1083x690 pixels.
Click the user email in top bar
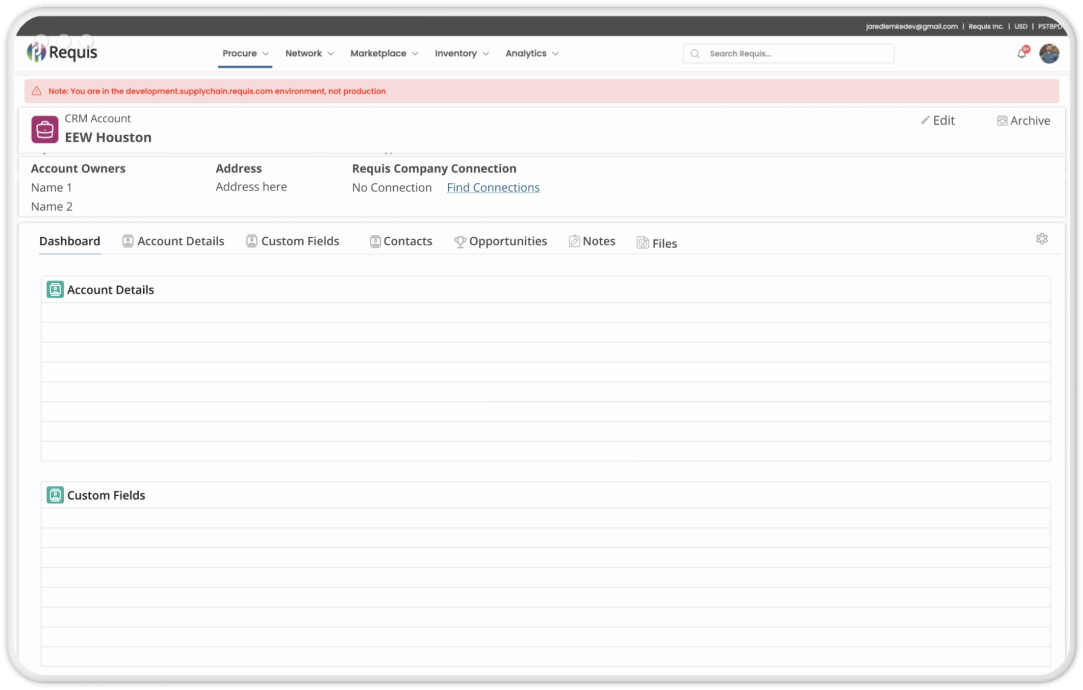(x=912, y=26)
